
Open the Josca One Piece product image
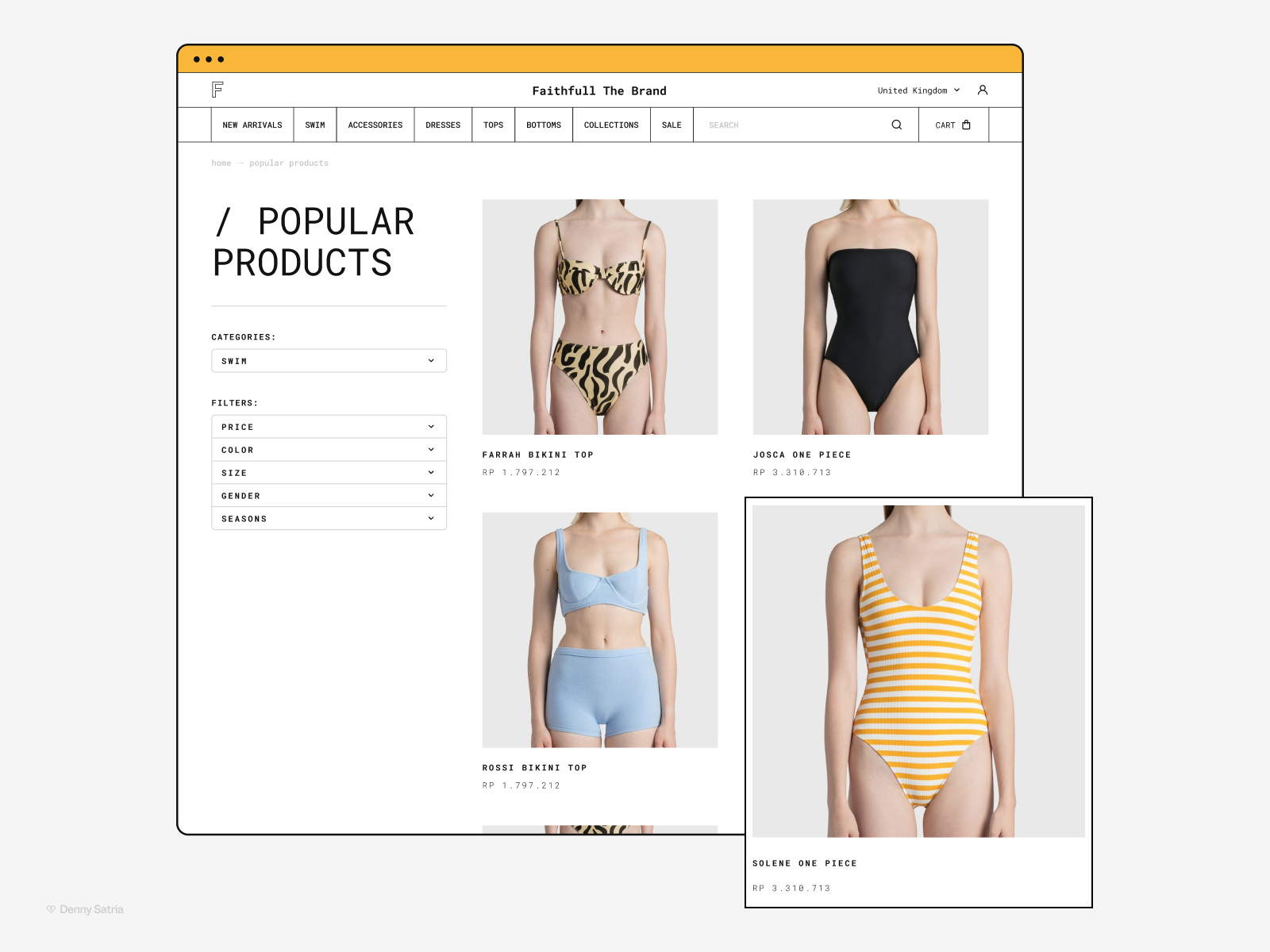[x=871, y=317]
